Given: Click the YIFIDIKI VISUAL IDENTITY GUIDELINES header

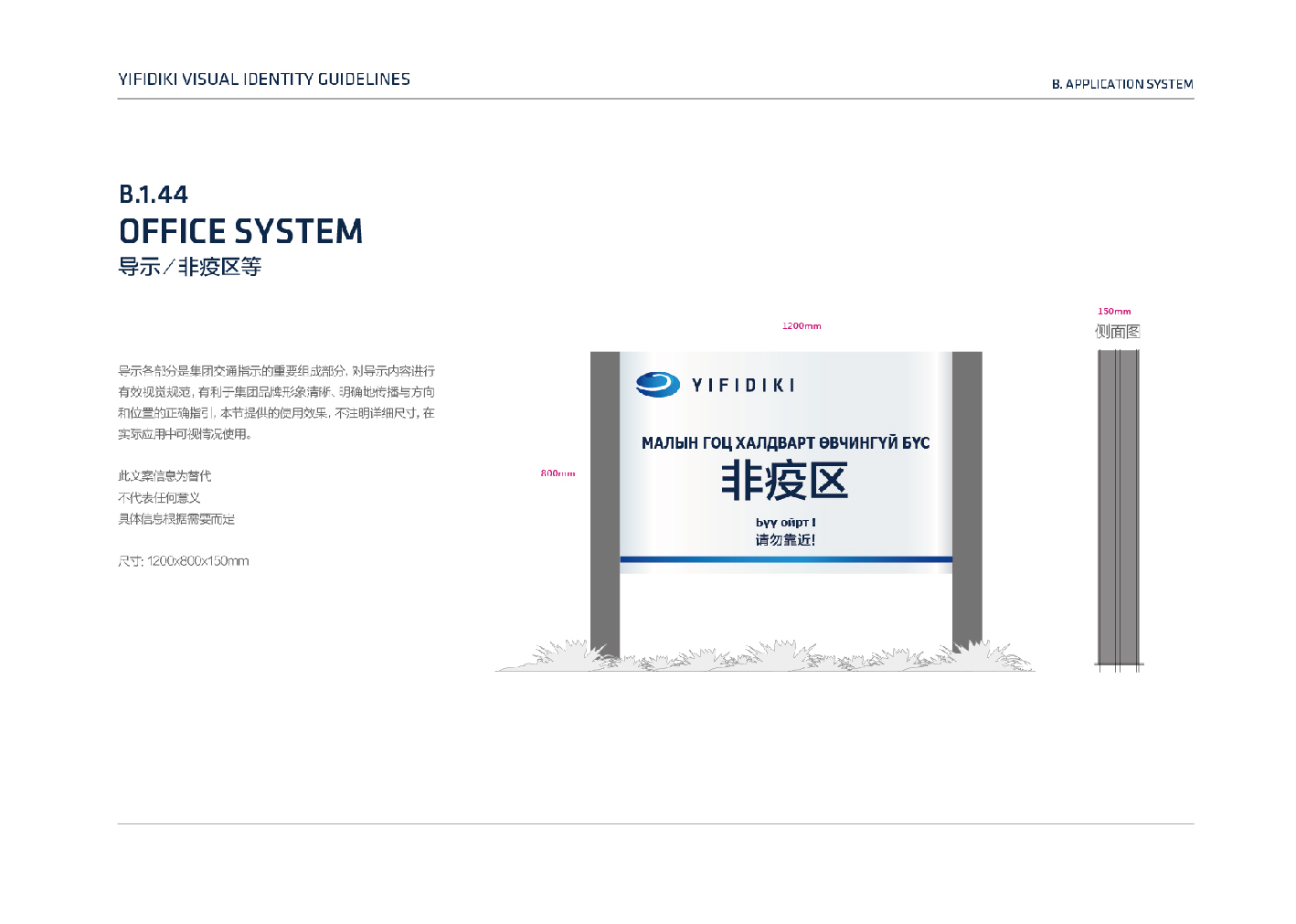Looking at the screenshot, I should pos(264,80).
